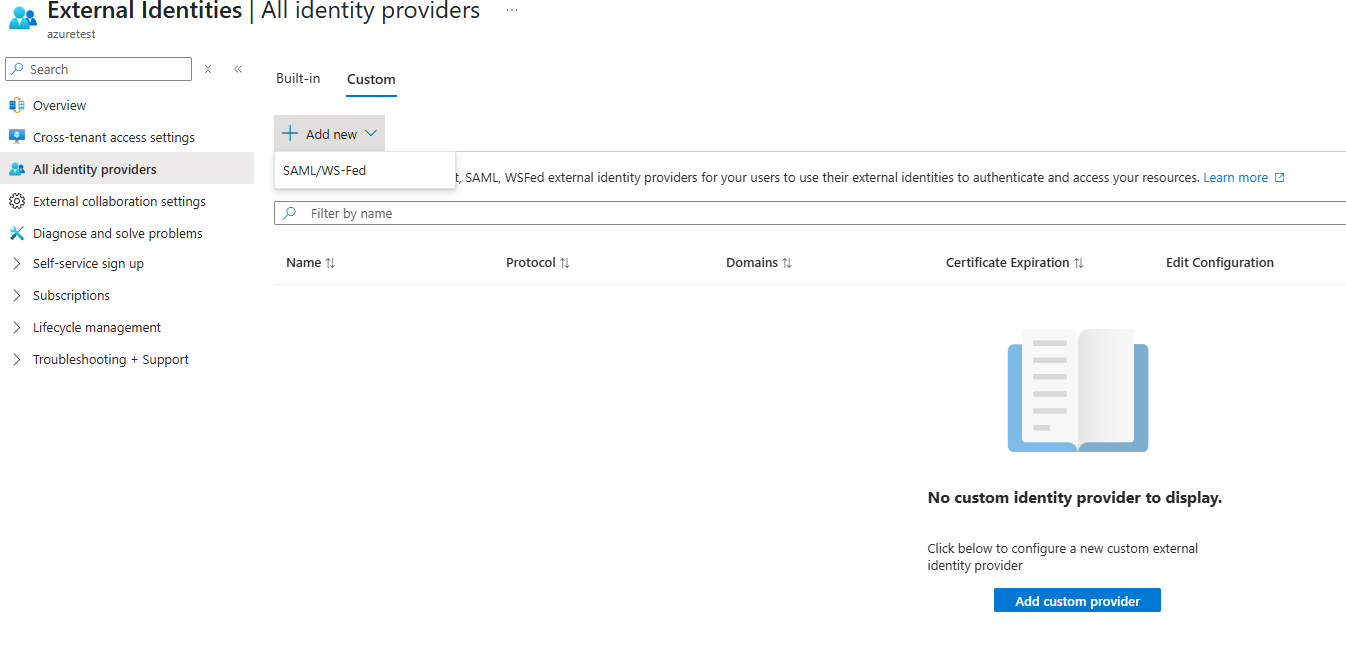1346x660 pixels.
Task: Select All identity providers menu item
Action: point(127,169)
